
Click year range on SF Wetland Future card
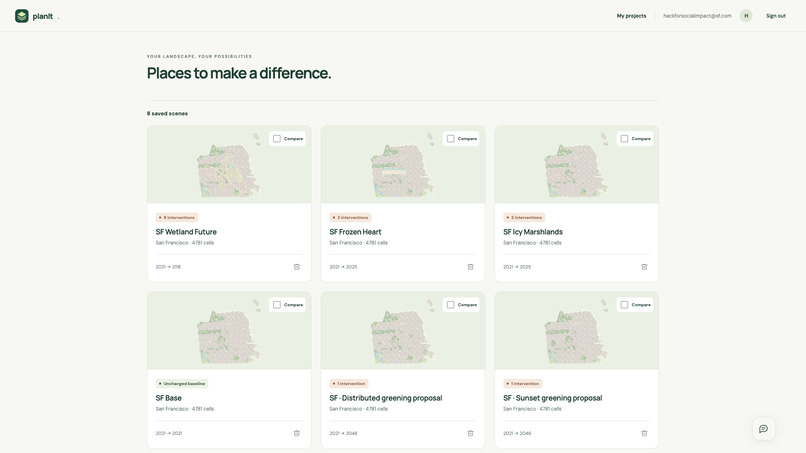168,267
